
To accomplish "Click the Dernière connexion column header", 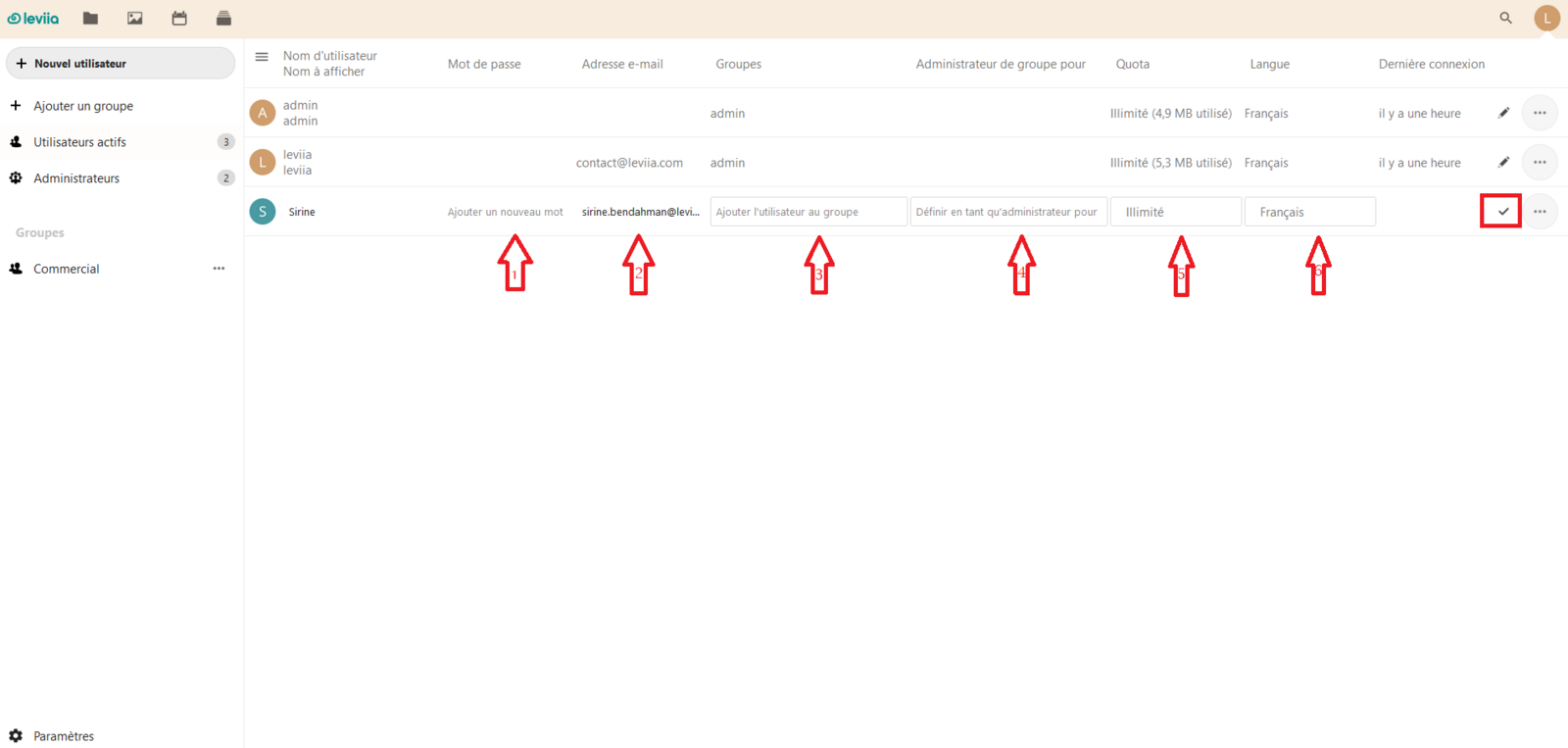I will tap(1431, 64).
